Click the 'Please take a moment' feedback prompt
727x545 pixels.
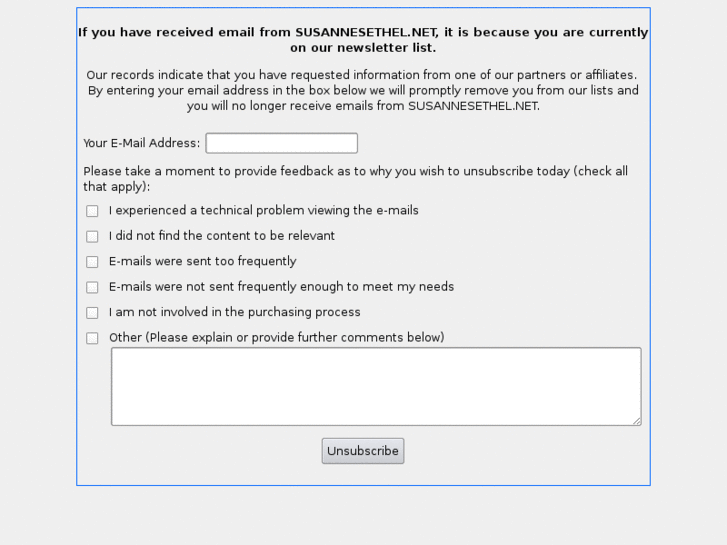tap(355, 178)
